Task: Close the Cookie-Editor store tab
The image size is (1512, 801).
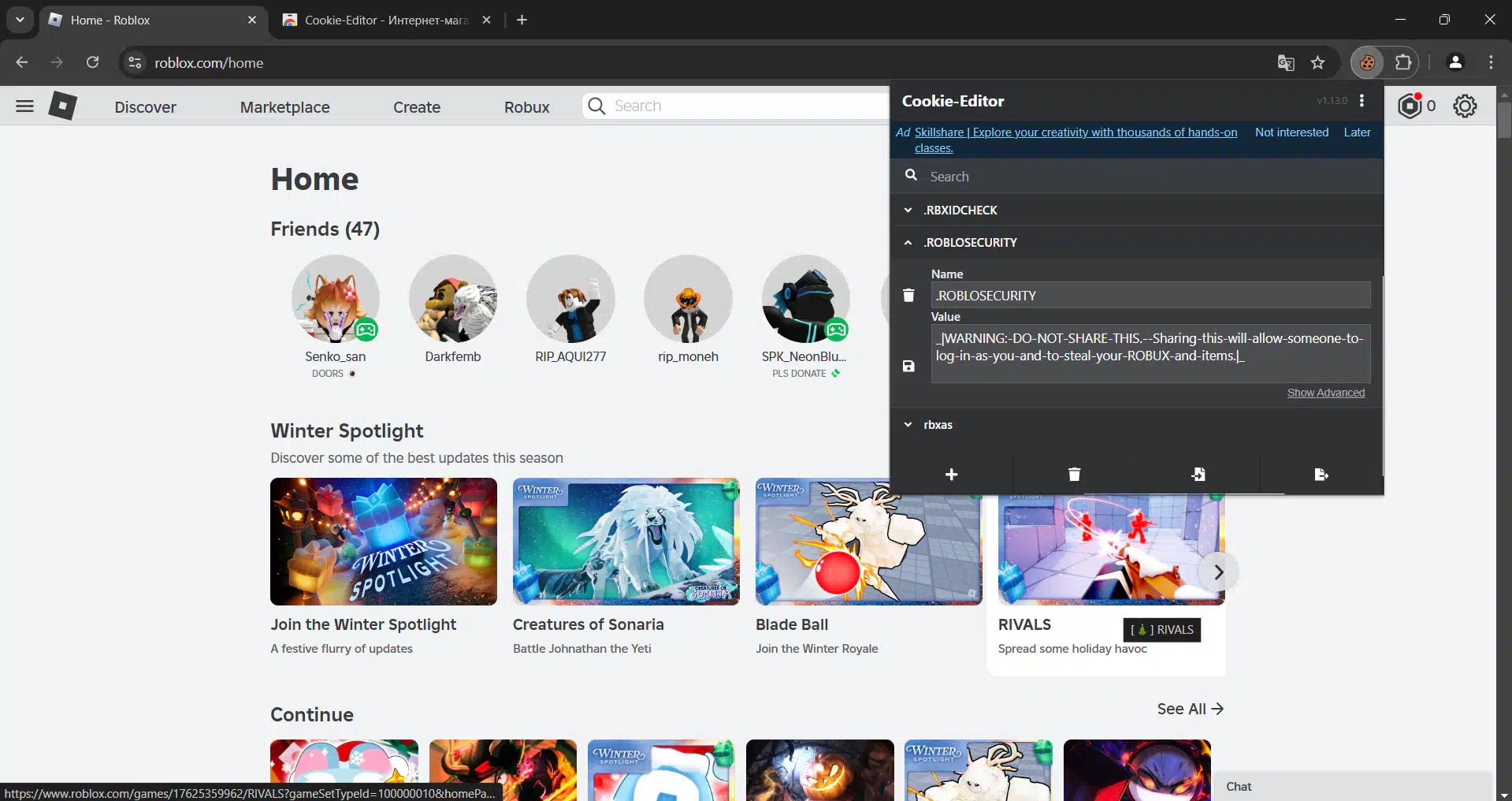Action: [486, 20]
